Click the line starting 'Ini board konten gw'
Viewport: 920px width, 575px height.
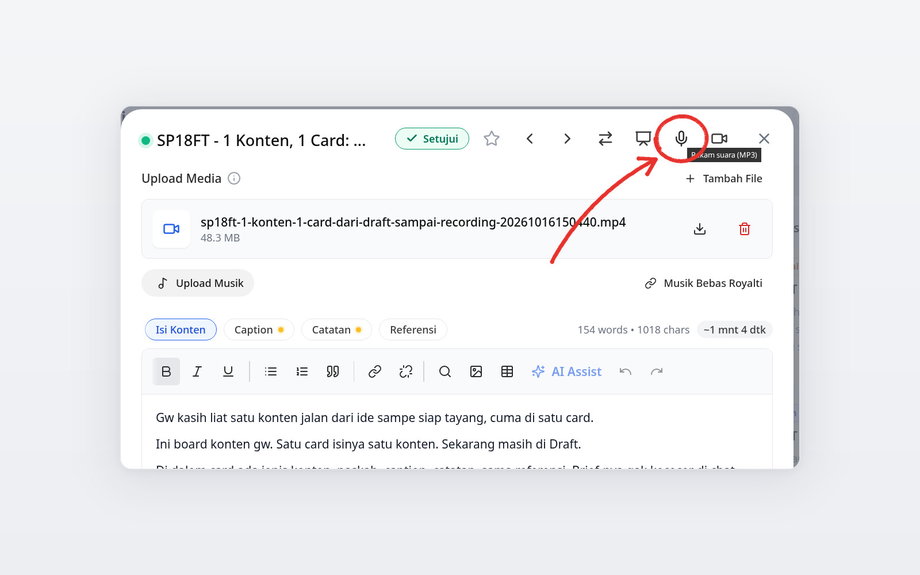pos(368,444)
